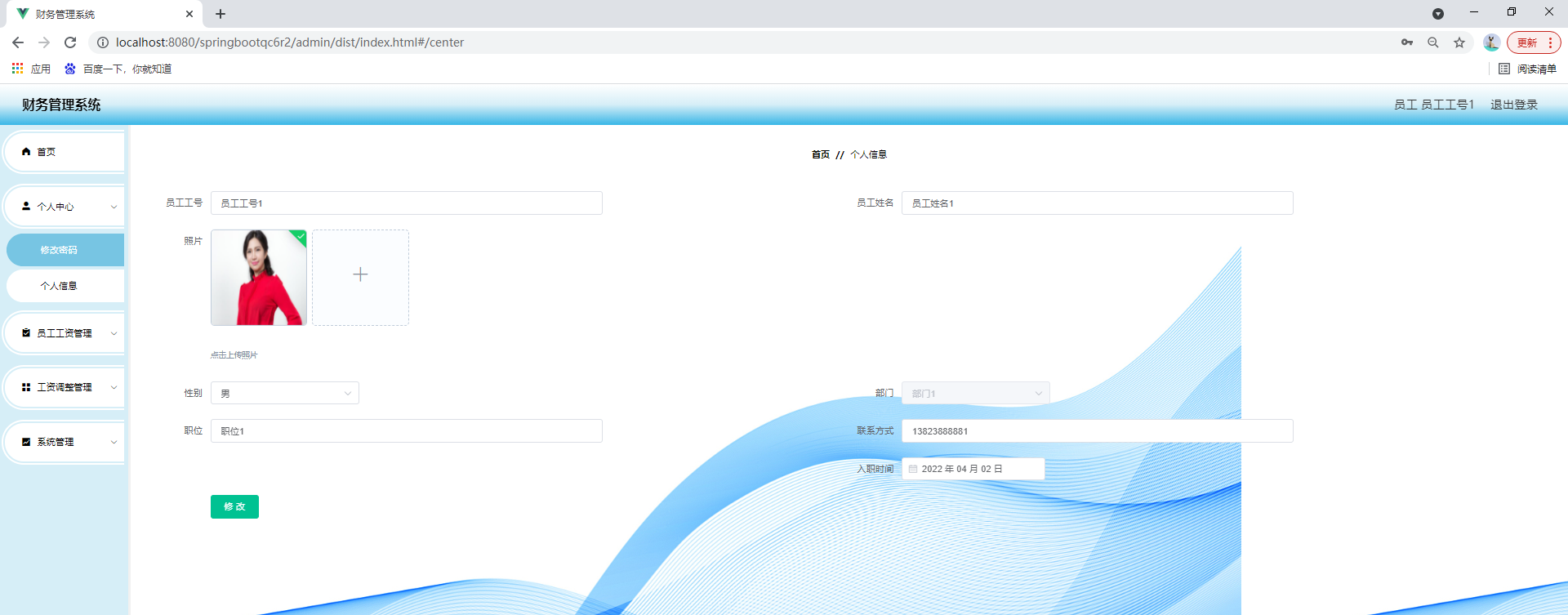Click 退出登录 to log out
The height and width of the screenshot is (615, 1568).
(x=1513, y=105)
